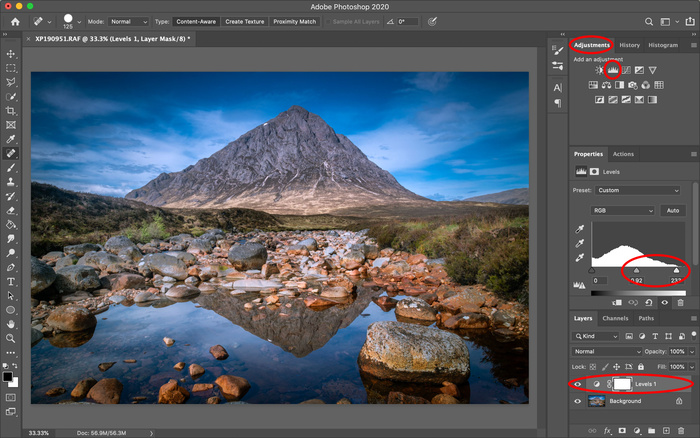
Task: Hide the Background layer
Action: [579, 402]
